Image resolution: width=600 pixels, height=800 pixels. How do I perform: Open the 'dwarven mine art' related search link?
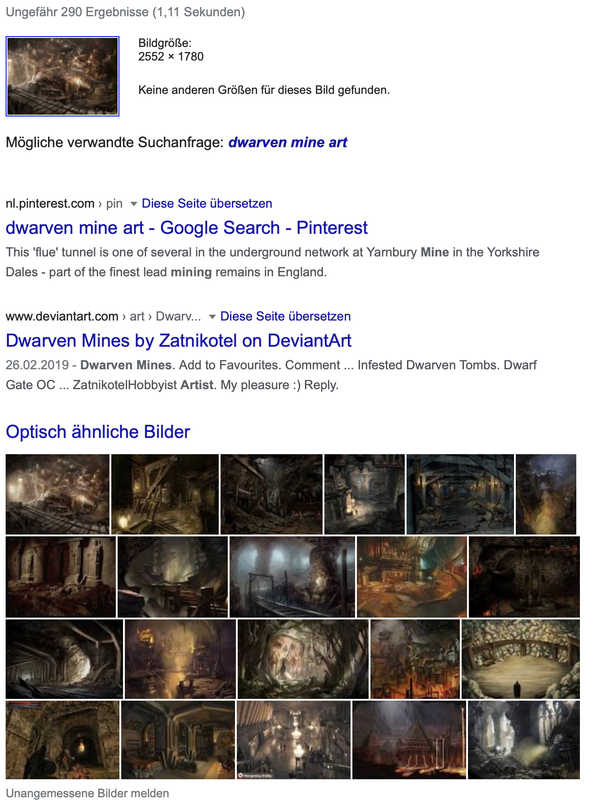(288, 142)
